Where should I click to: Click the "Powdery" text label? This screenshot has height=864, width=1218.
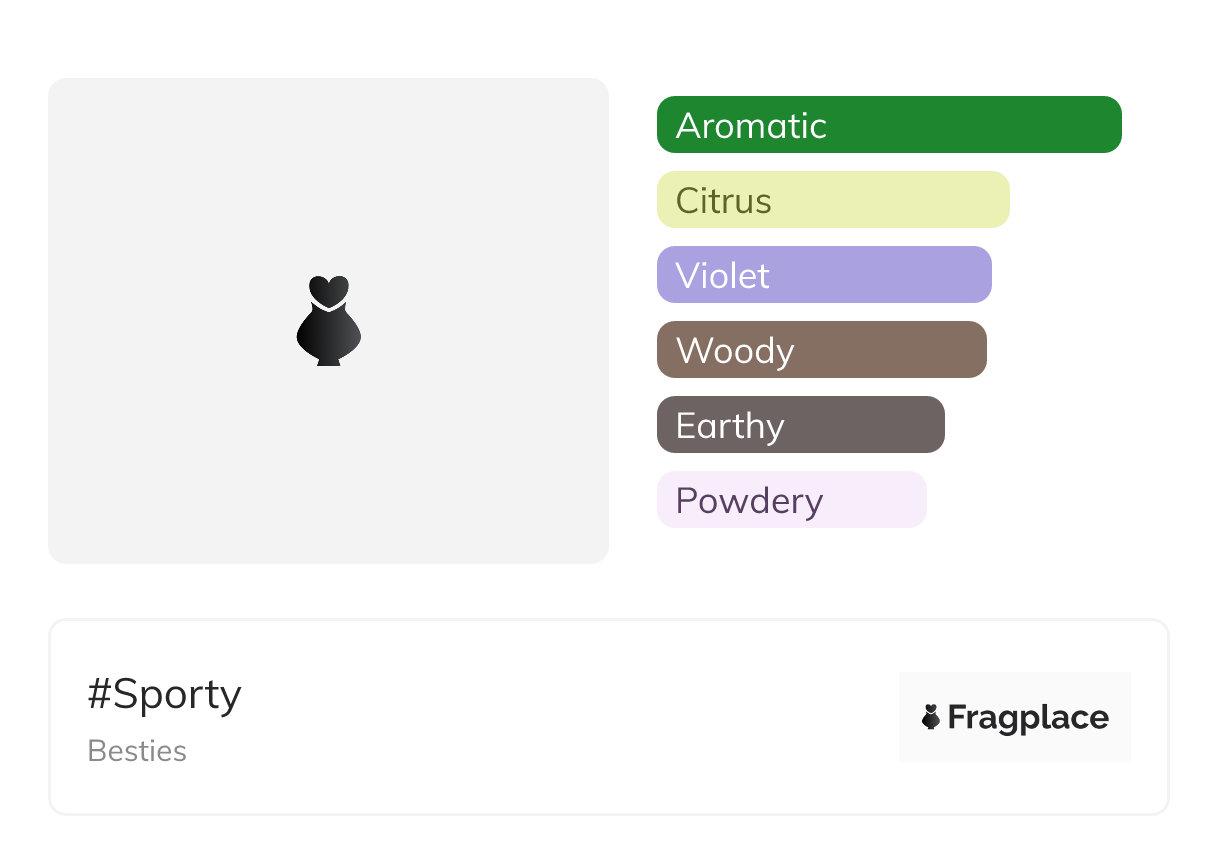[749, 501]
